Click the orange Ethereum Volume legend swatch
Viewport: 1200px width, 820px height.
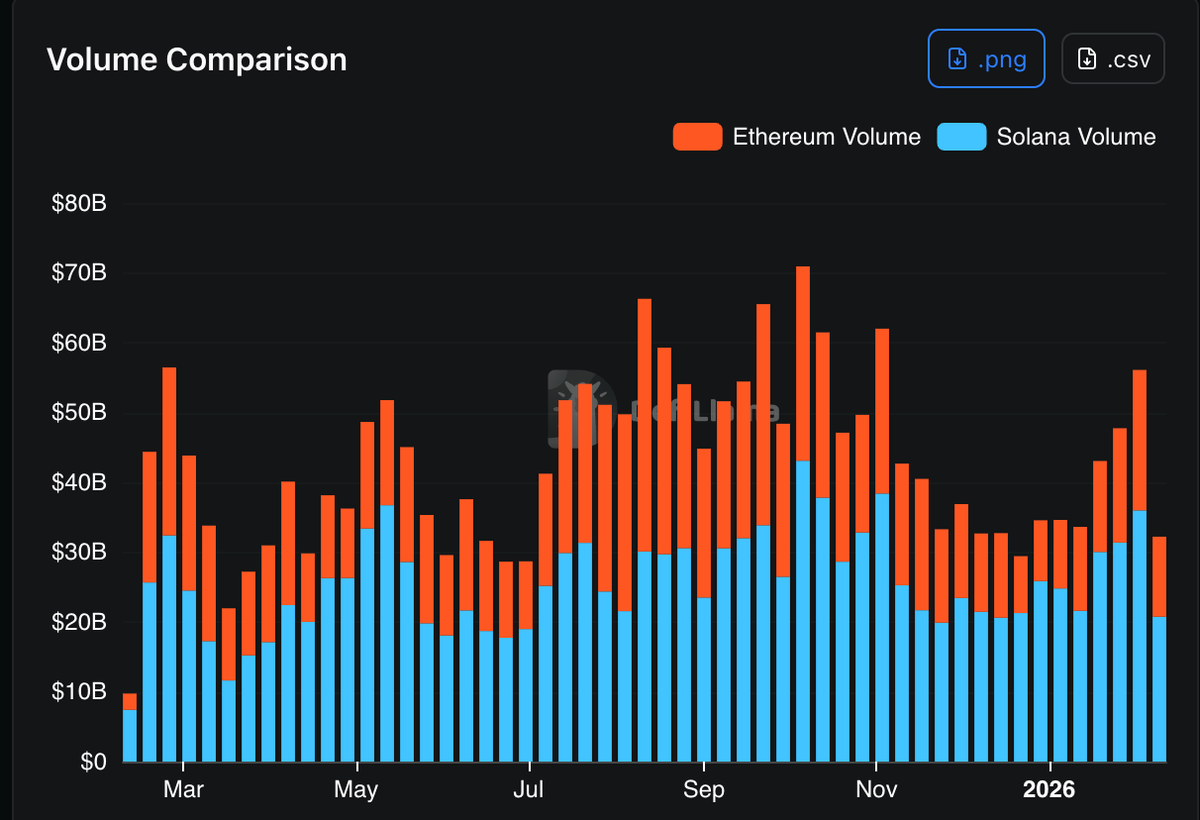pos(698,137)
